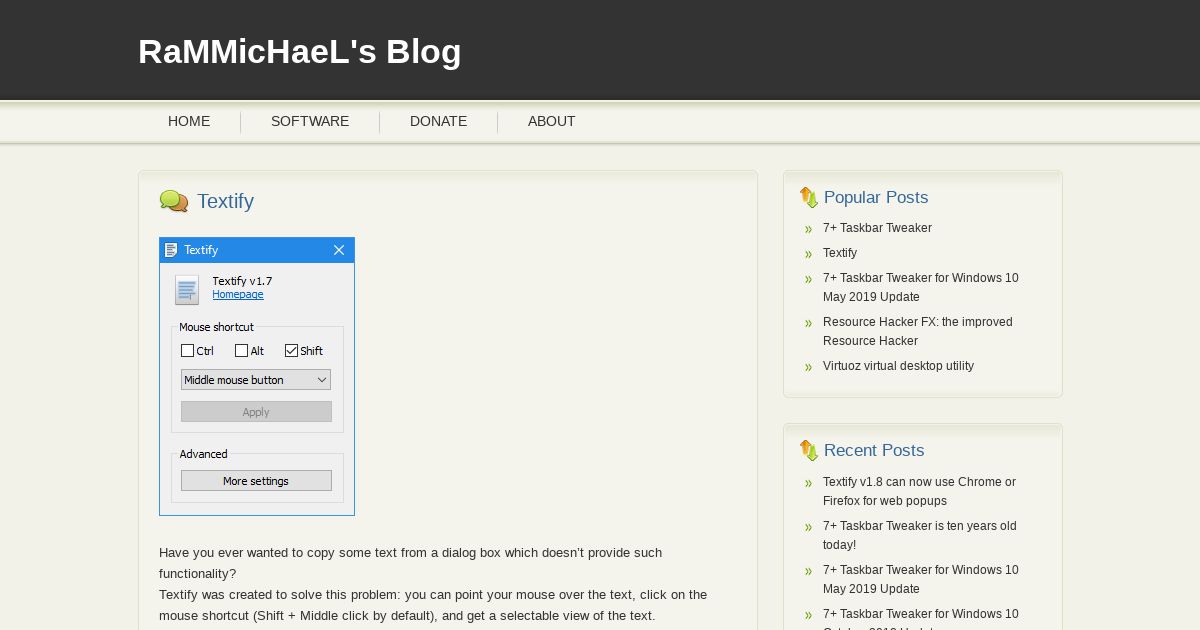Click bullet arrow beside Textify v1.8 recent post
The width and height of the screenshot is (1200, 630).
point(808,483)
